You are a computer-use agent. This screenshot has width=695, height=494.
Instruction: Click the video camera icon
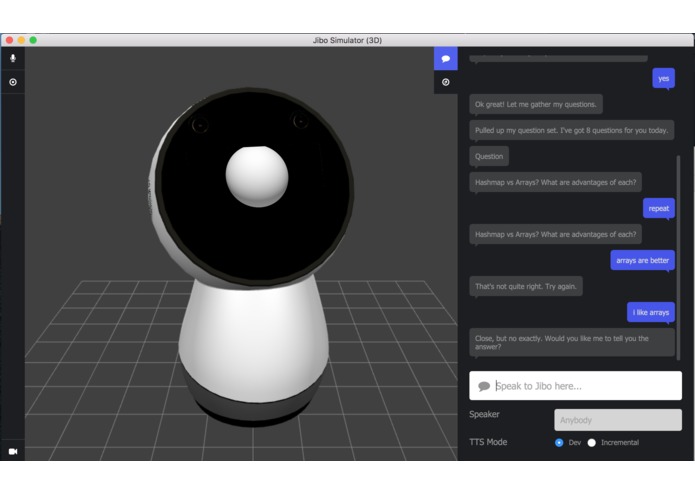tap(13, 451)
